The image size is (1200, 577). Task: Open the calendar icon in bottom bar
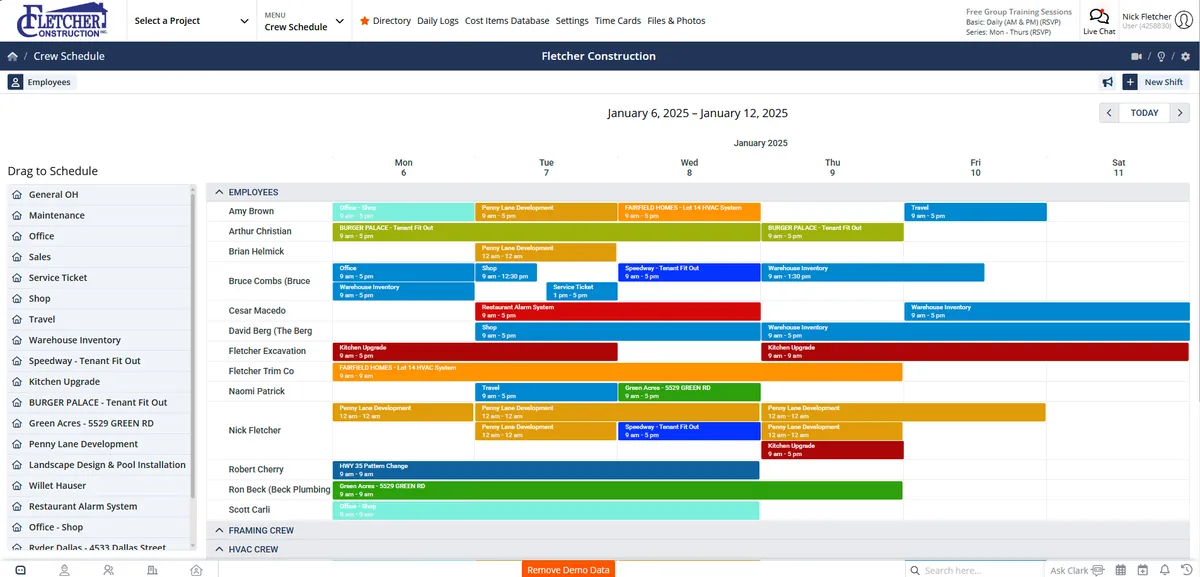coord(1120,570)
